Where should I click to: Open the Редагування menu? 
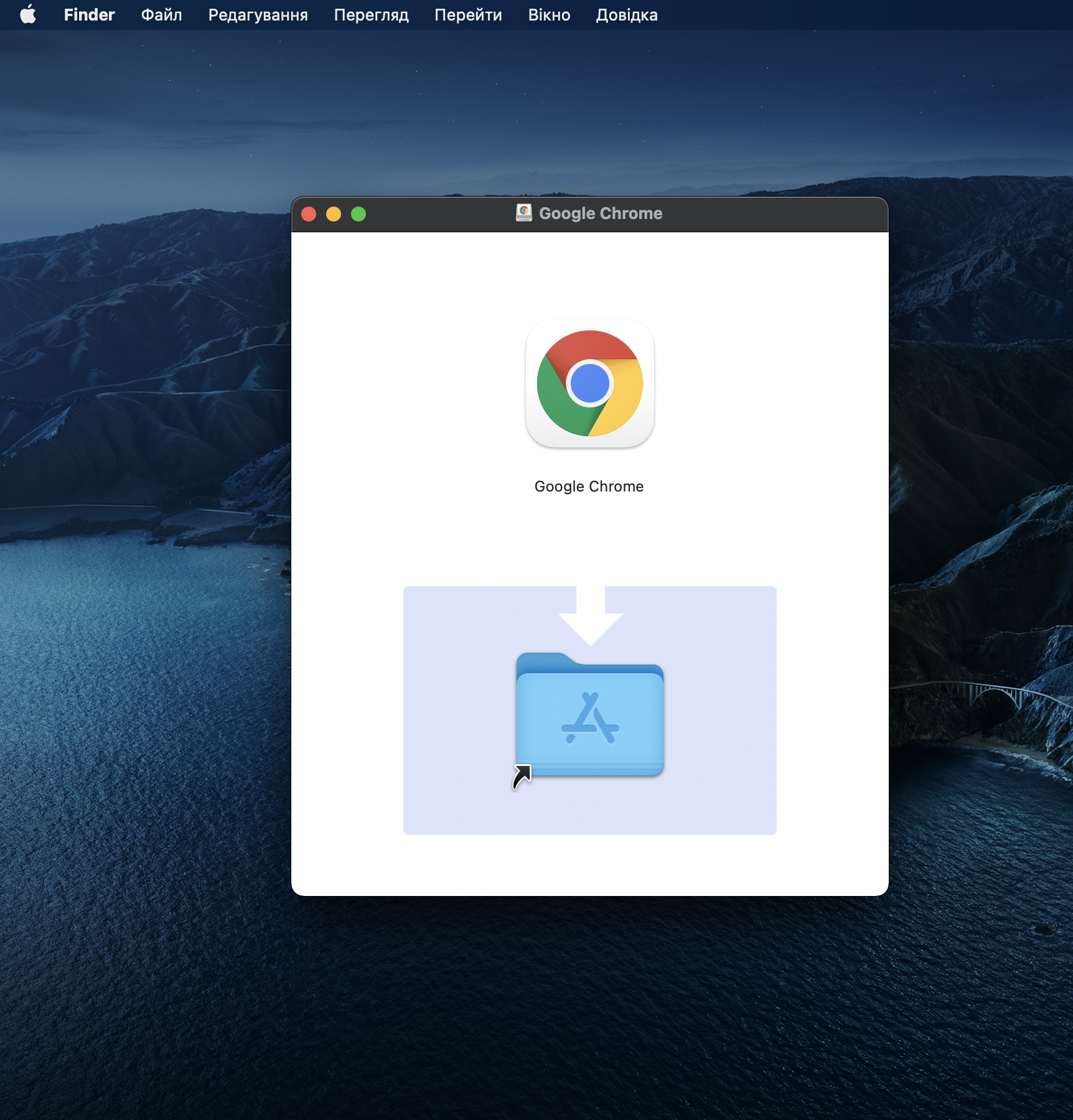pos(258,14)
